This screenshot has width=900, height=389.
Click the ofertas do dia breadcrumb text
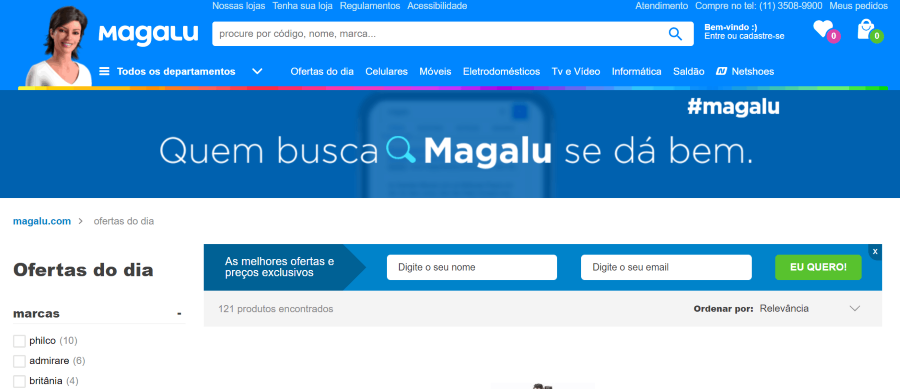coord(123,221)
